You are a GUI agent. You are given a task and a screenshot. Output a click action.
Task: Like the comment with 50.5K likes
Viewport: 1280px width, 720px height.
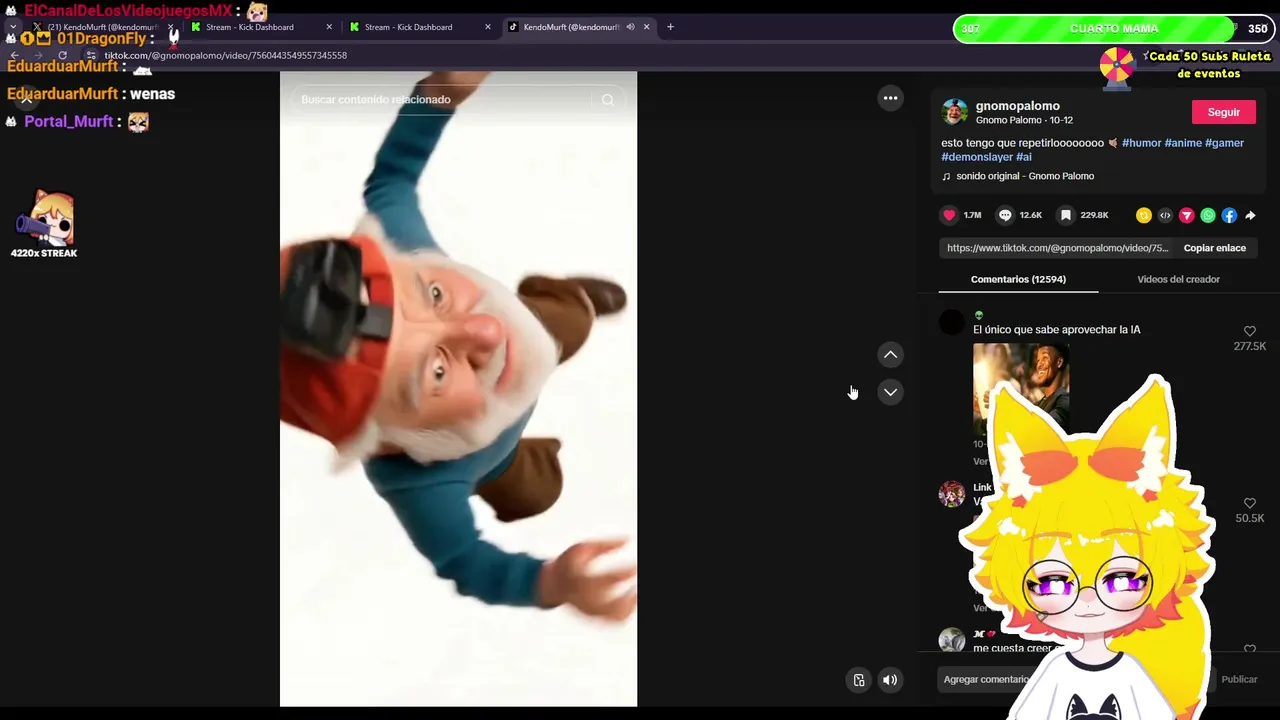(1249, 503)
